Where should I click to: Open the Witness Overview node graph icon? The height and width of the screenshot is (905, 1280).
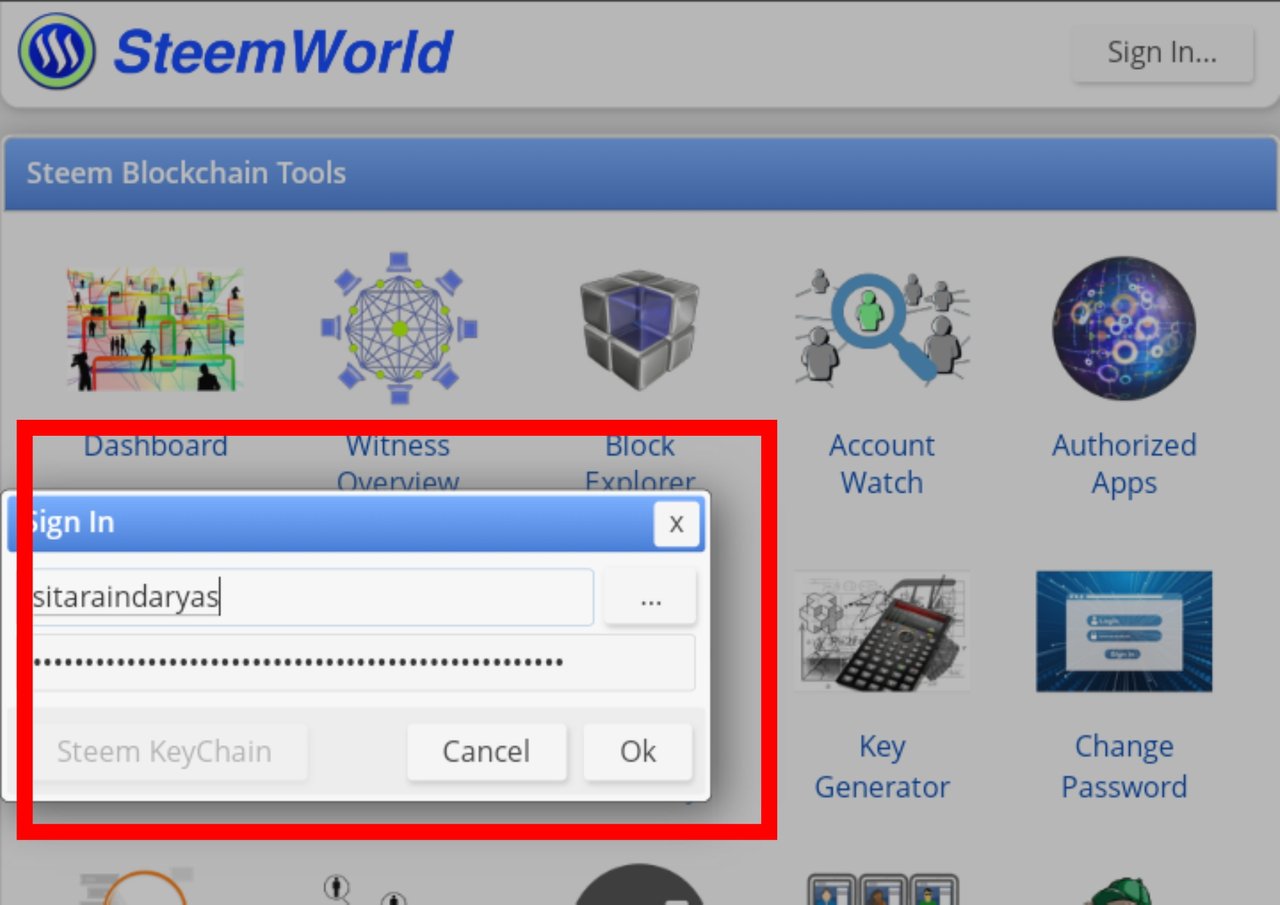(x=399, y=328)
